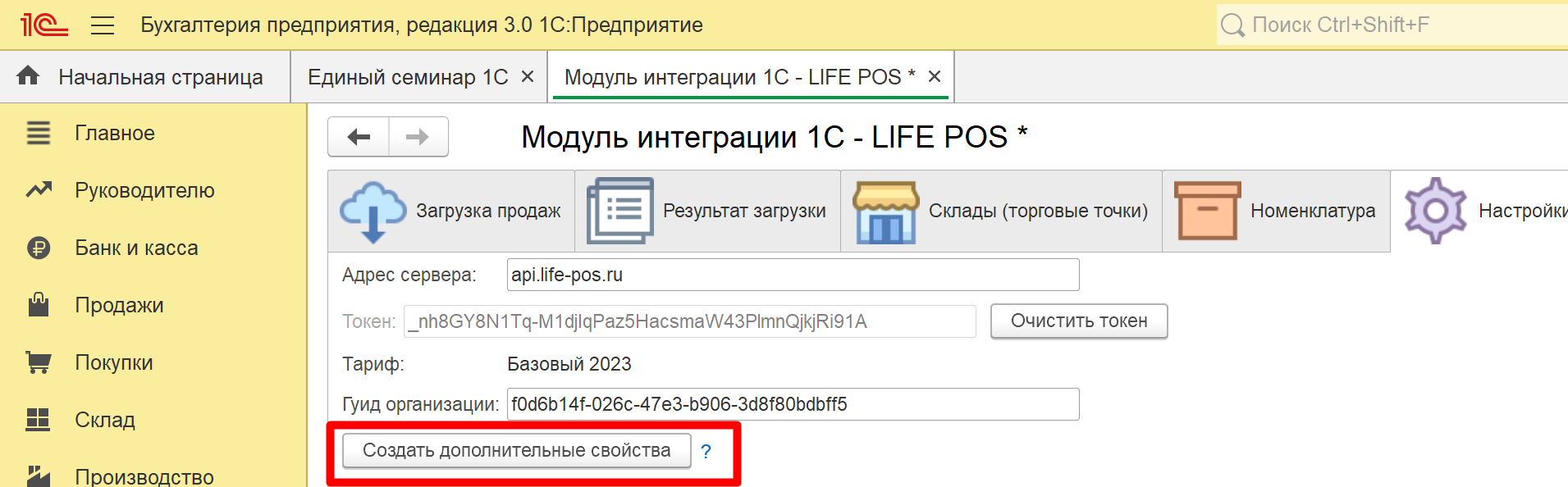Image resolution: width=1568 pixels, height=487 pixels.
Task: Click the box icon for Номенклатура
Action: tap(1207, 211)
